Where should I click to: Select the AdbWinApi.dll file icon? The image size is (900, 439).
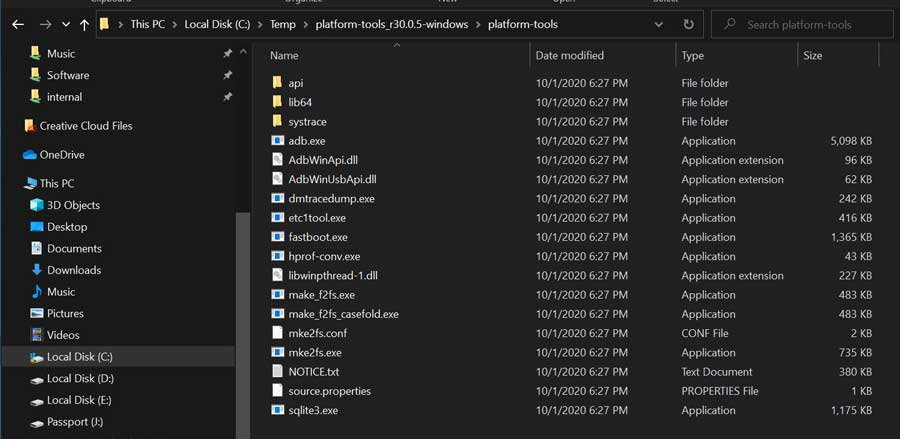click(278, 160)
